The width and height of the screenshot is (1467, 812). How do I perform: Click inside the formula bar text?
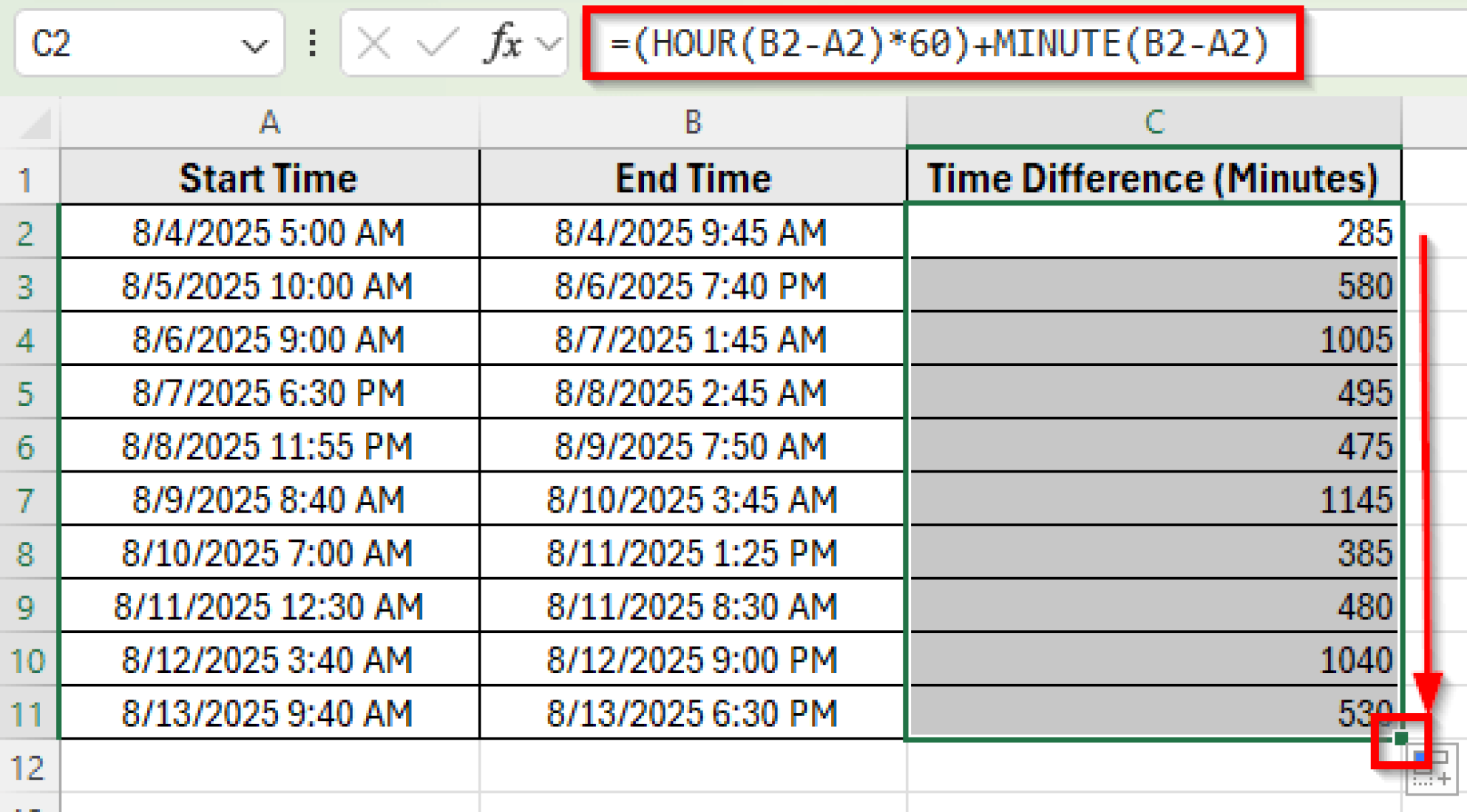(x=938, y=44)
